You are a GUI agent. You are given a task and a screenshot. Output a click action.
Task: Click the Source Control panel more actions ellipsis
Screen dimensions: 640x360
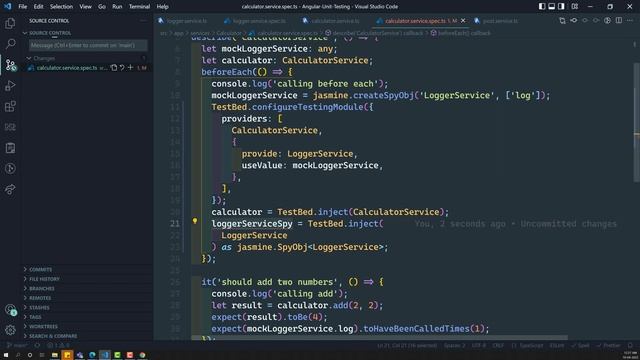(x=143, y=21)
